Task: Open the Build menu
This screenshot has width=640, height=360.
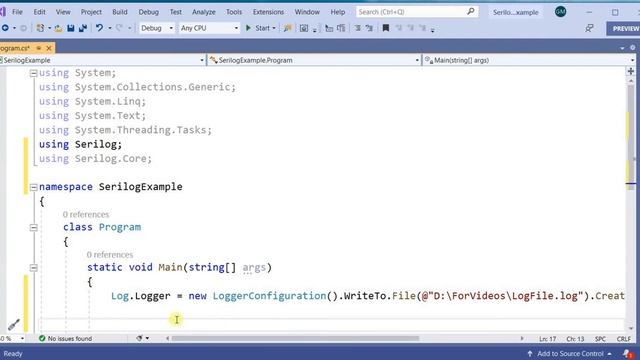Action: coord(120,12)
